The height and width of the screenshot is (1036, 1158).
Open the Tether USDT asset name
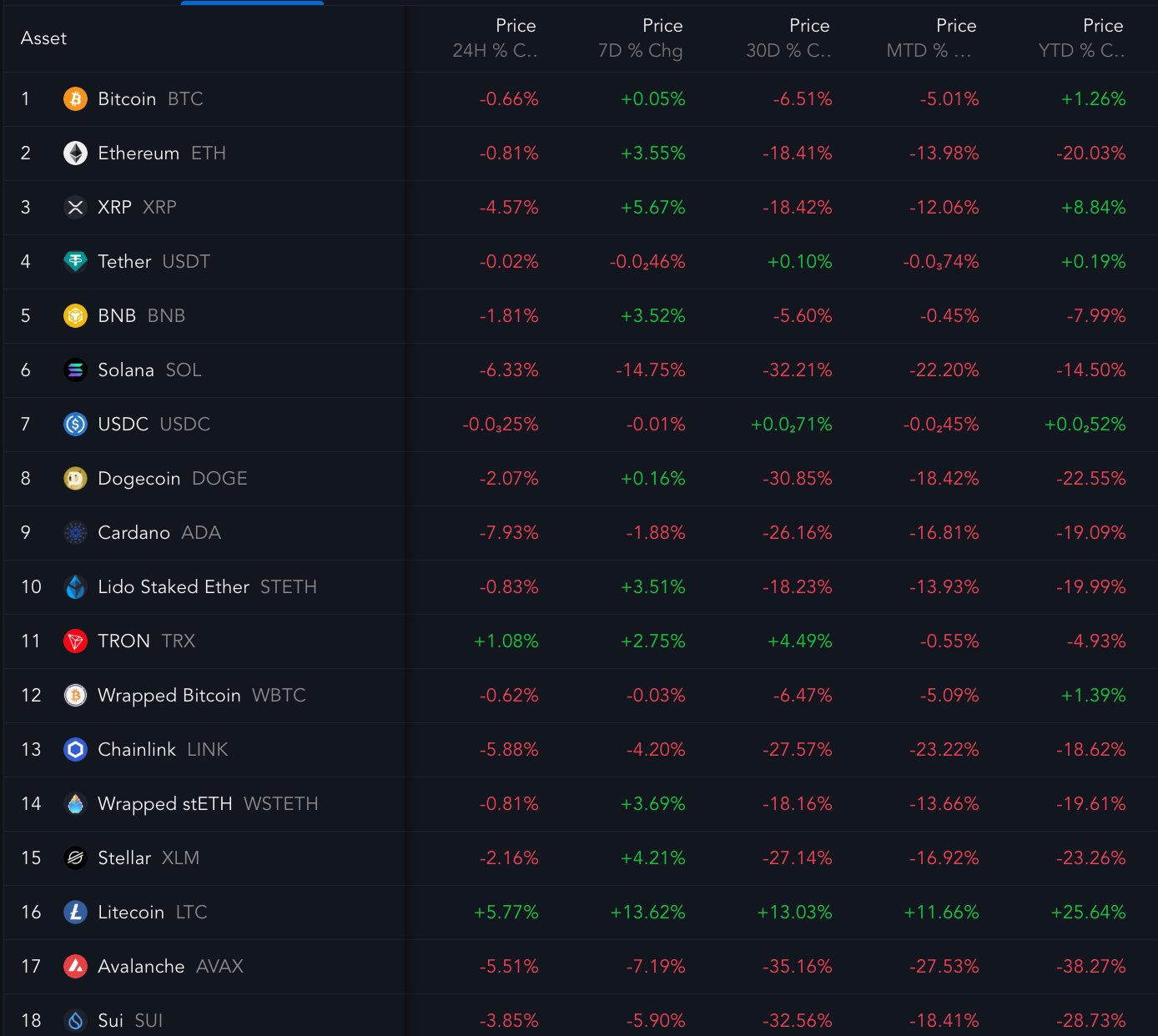(x=154, y=262)
